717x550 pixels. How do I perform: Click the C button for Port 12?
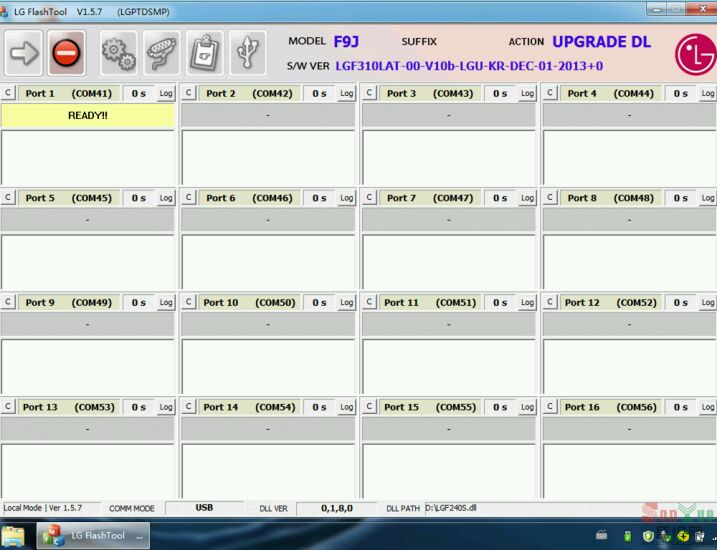(550, 302)
